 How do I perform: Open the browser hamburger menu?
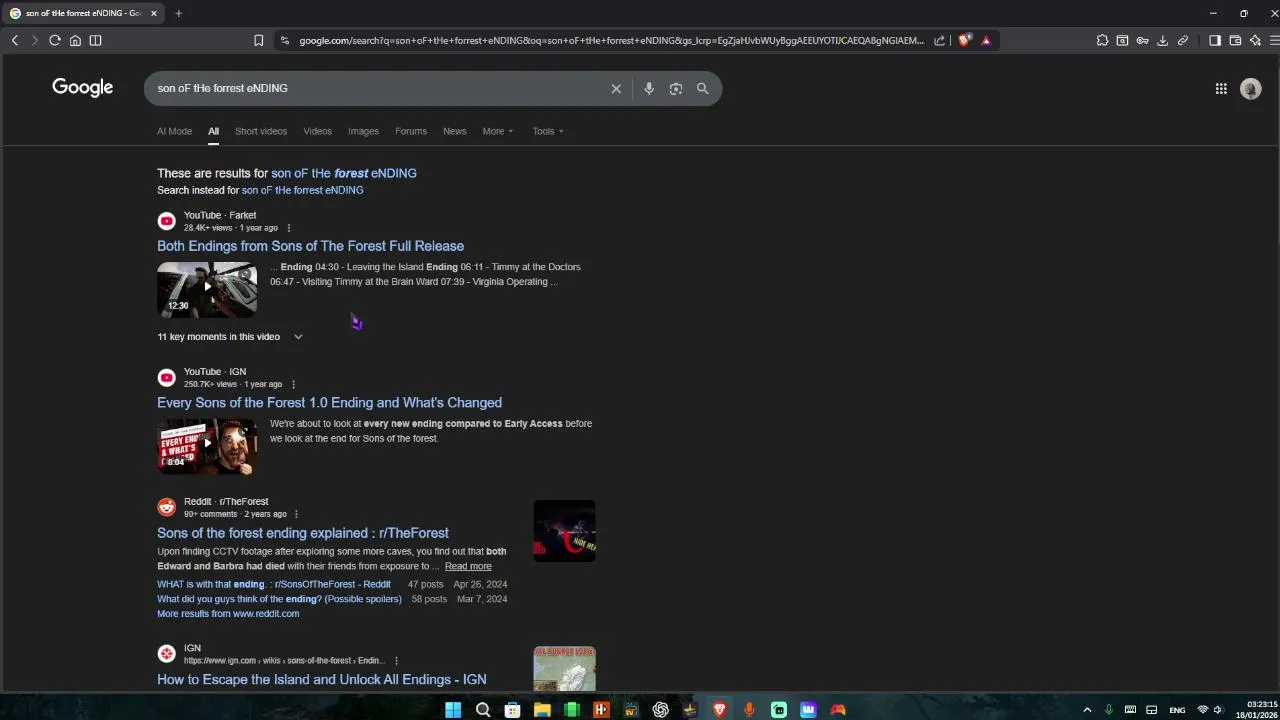[1274, 40]
